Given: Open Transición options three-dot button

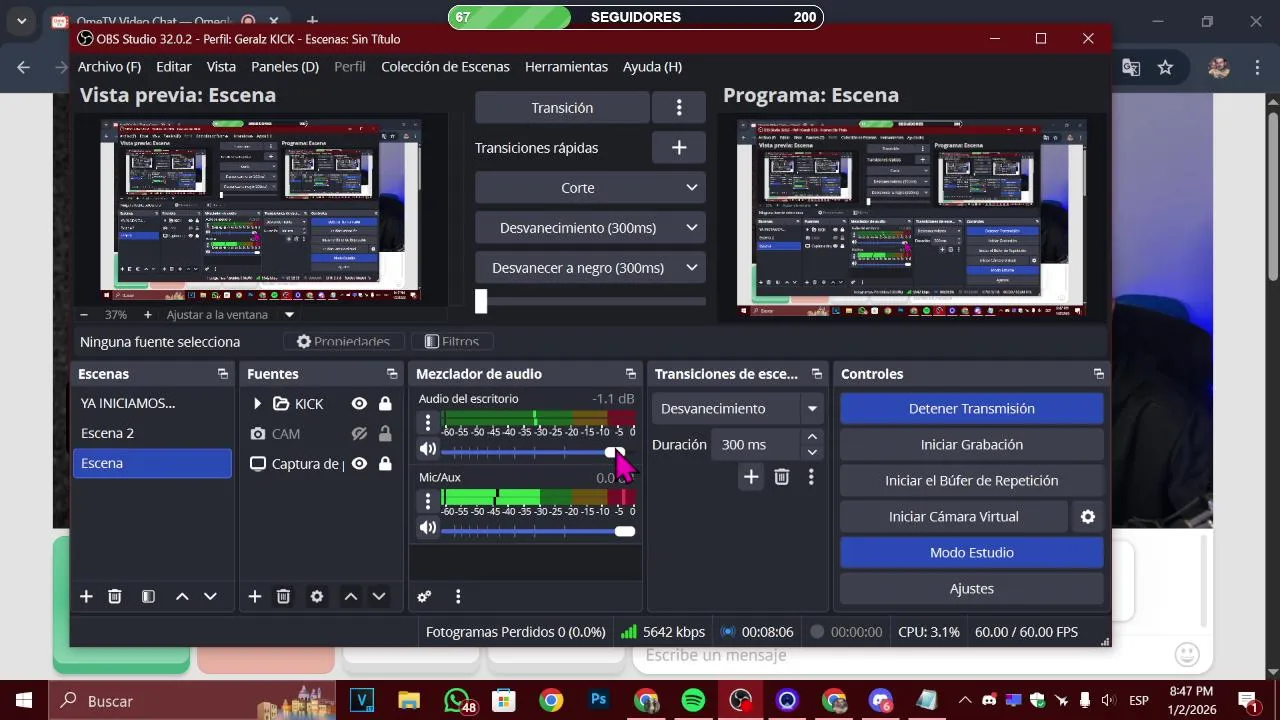Looking at the screenshot, I should pos(679,107).
